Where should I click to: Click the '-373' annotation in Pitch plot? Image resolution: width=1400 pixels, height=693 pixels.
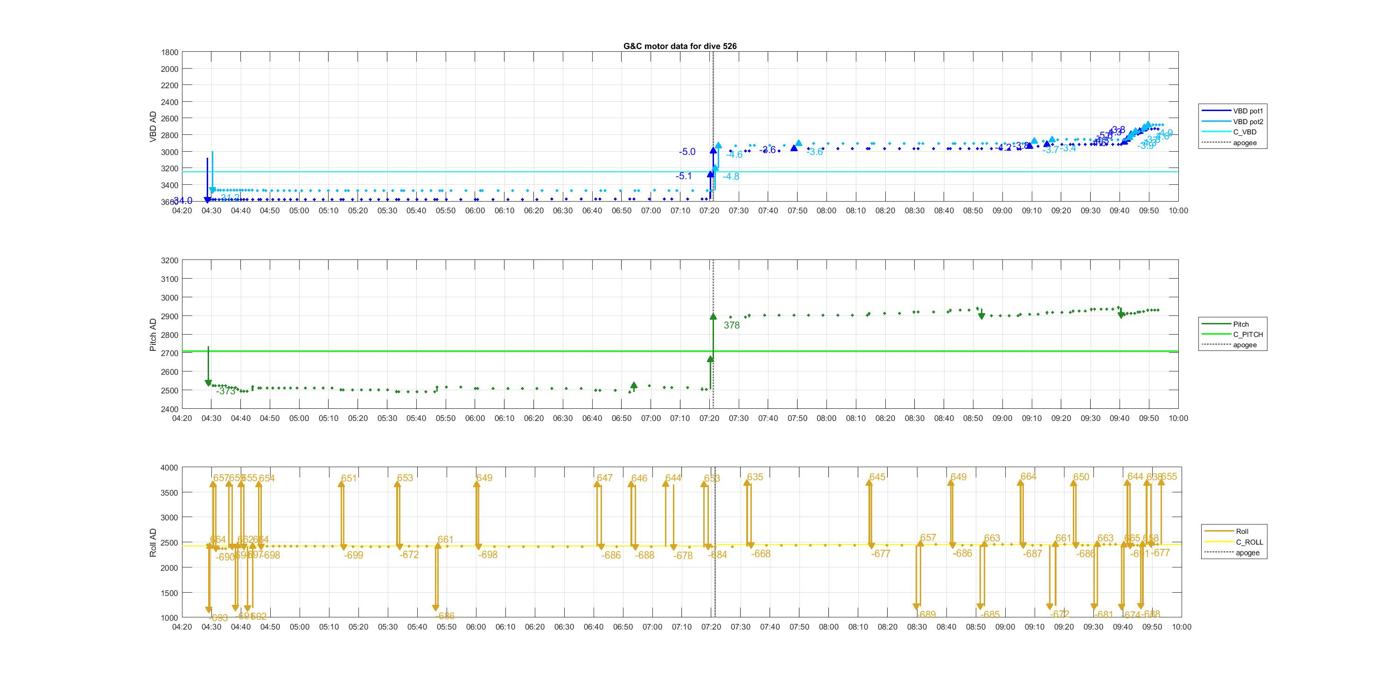pos(227,391)
